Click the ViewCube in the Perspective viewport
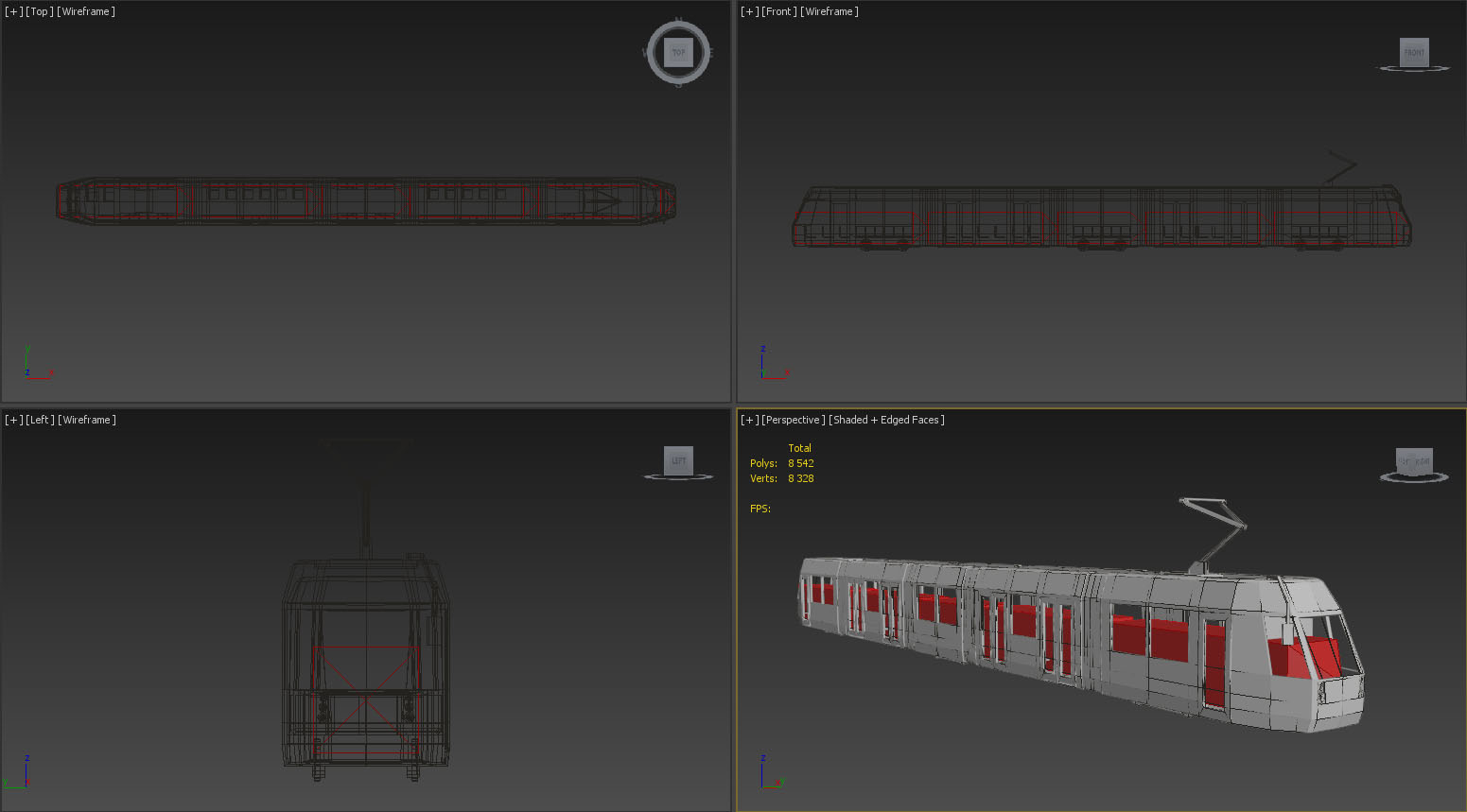 1413,460
